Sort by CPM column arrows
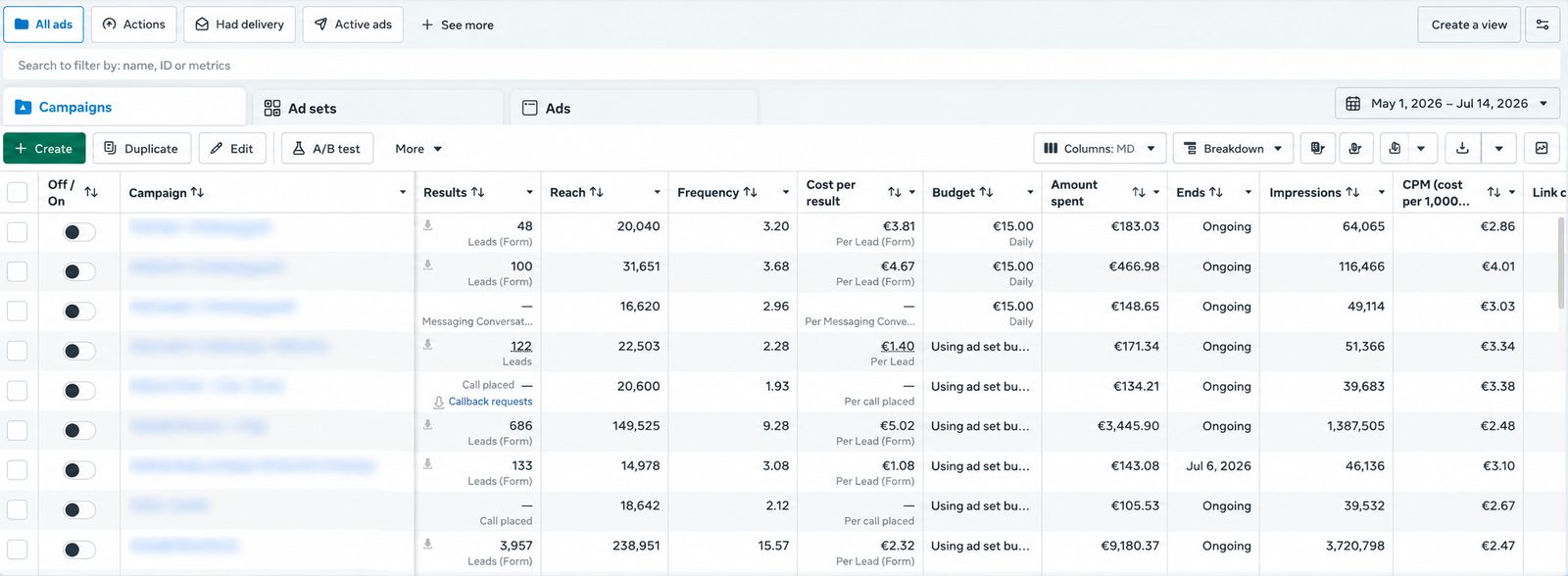The width and height of the screenshot is (1568, 576). coord(1494,192)
